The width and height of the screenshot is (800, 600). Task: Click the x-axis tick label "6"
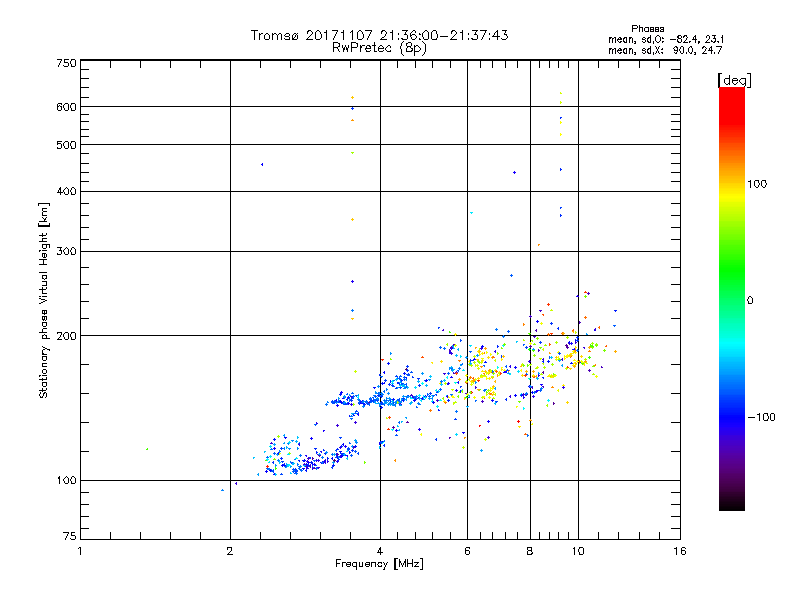pyautogui.click(x=467, y=551)
